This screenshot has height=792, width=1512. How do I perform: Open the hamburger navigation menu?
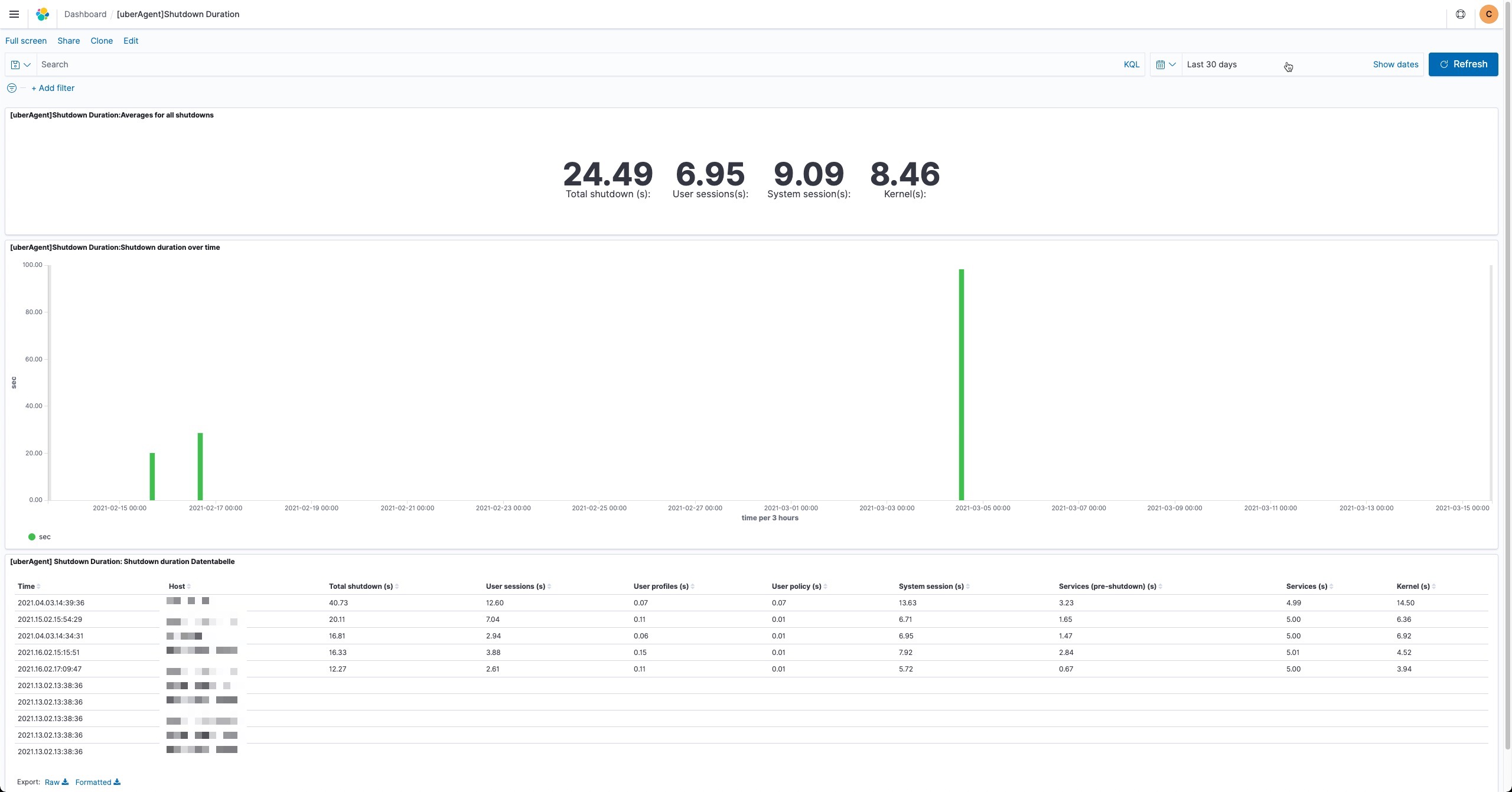pyautogui.click(x=14, y=14)
